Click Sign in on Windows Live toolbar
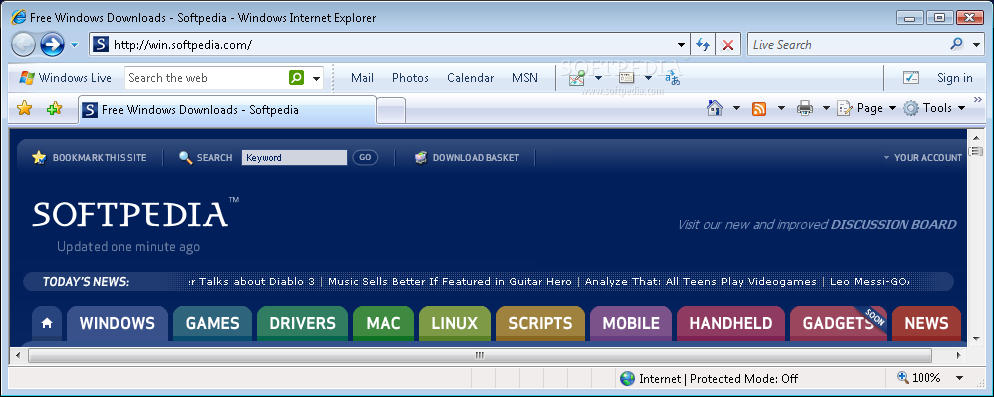Screen dimensions: 994x397 tap(955, 78)
